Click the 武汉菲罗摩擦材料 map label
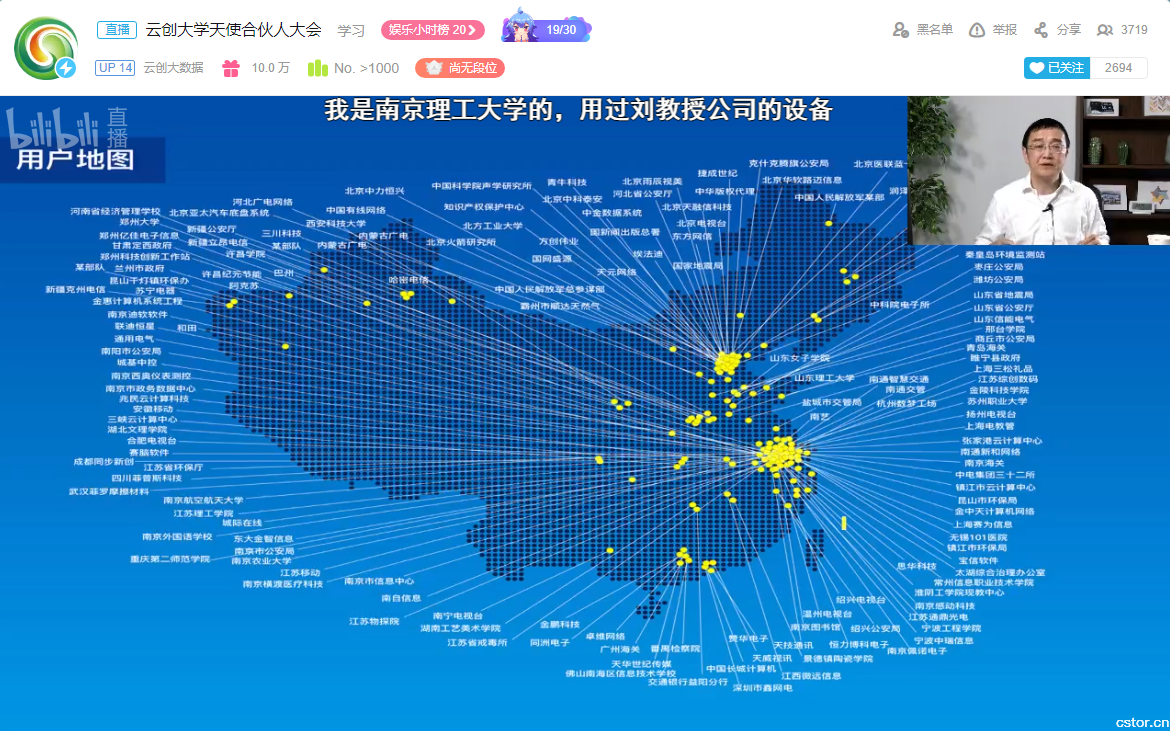The width and height of the screenshot is (1170, 731). tap(108, 492)
